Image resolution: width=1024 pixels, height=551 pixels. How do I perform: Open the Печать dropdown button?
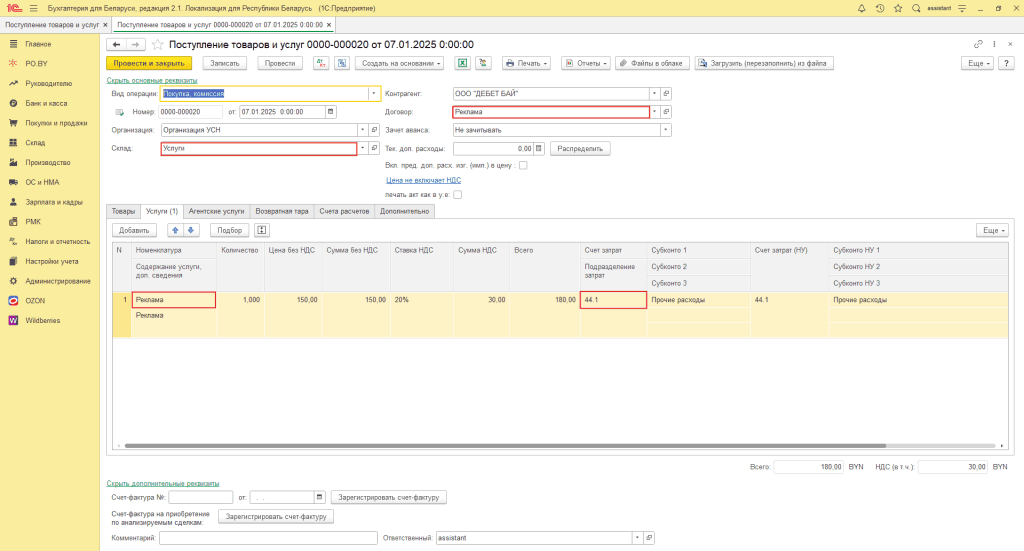[527, 63]
